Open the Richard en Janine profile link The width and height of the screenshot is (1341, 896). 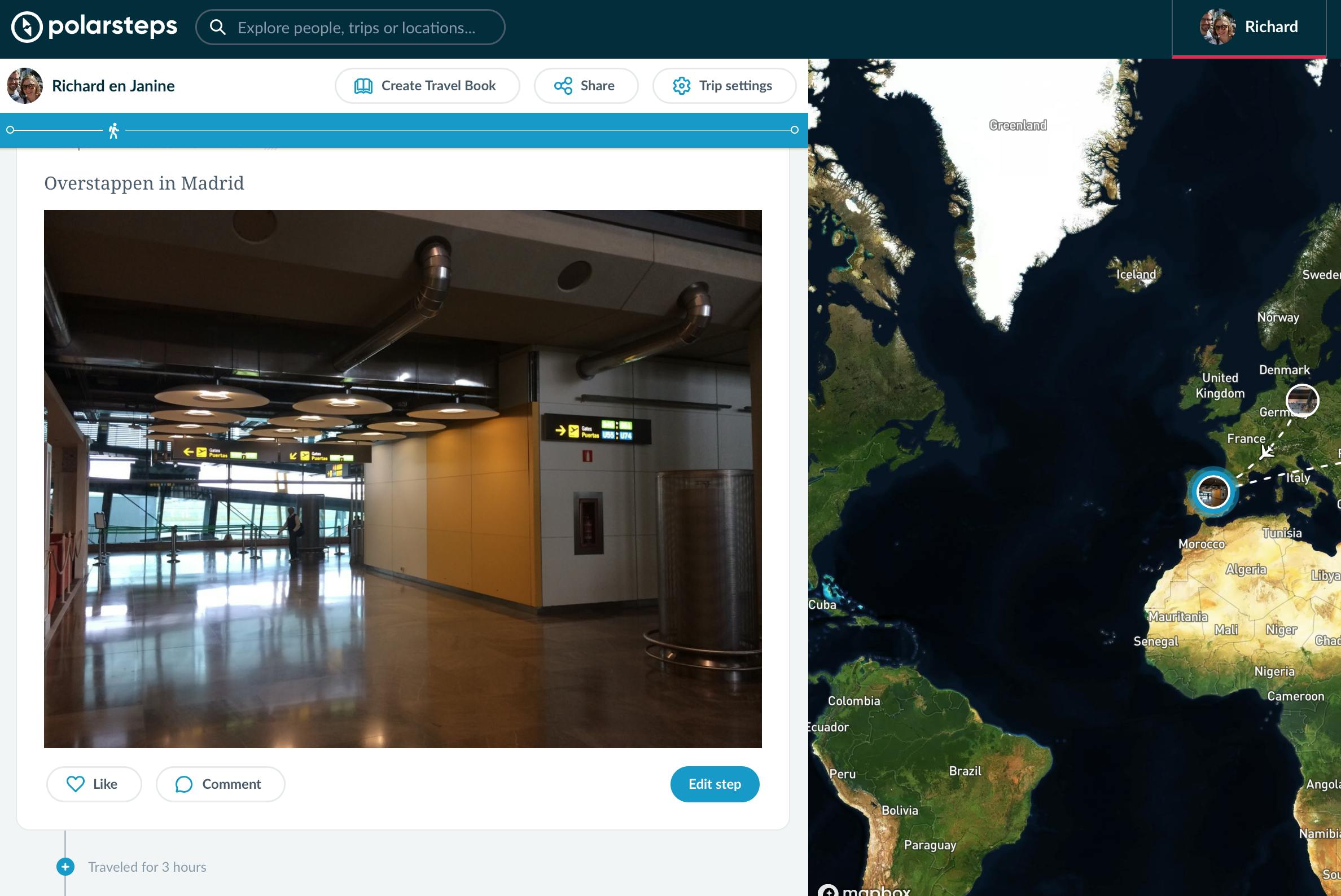coord(113,86)
